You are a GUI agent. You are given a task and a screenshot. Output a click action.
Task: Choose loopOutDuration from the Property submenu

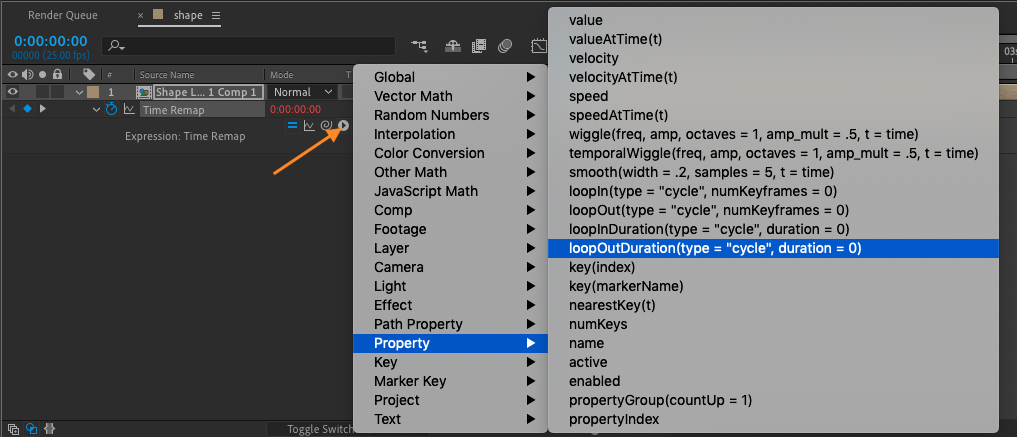pyautogui.click(x=715, y=248)
